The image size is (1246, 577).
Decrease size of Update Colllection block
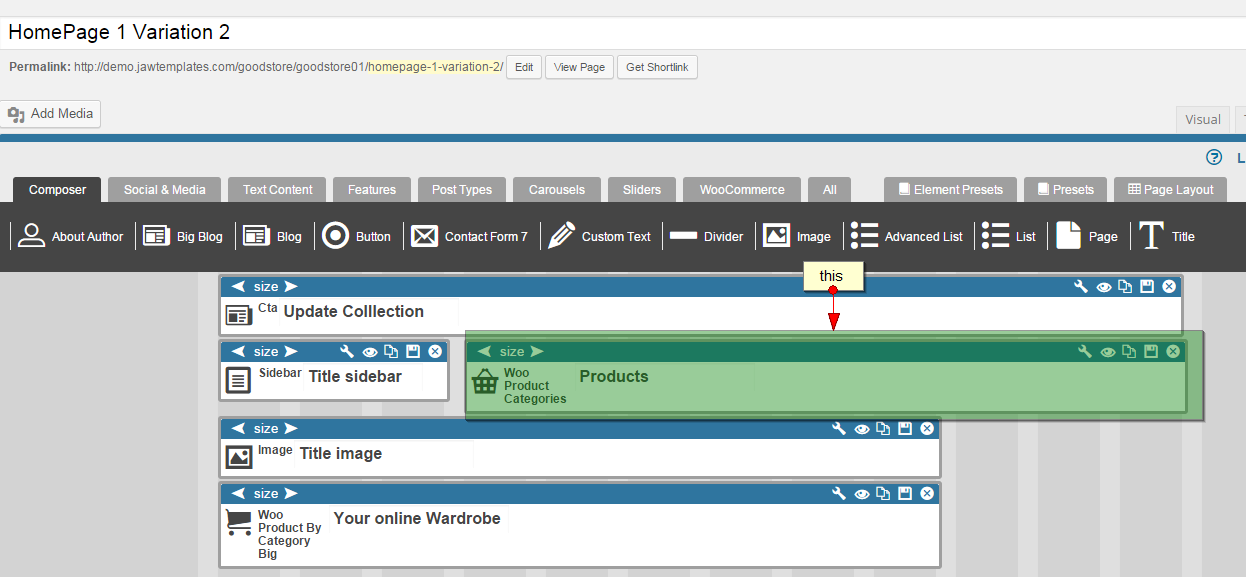239,287
